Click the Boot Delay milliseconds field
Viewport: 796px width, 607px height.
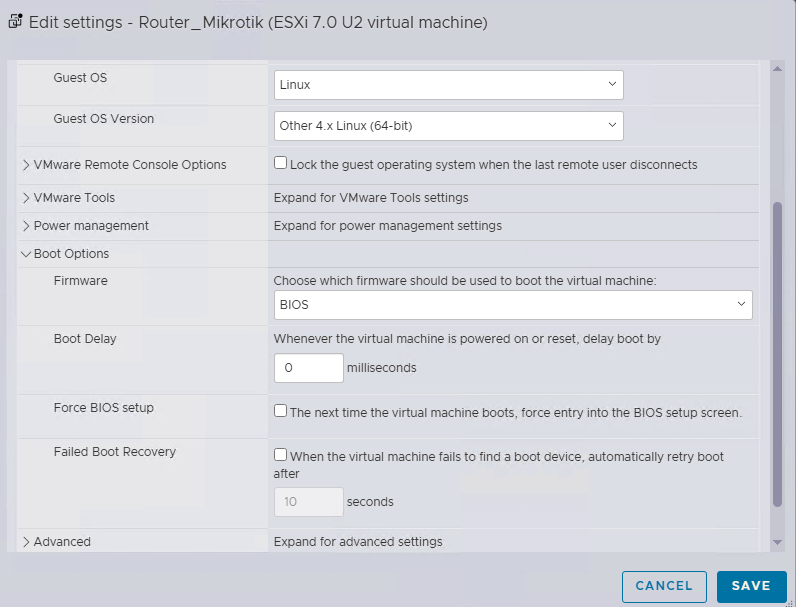point(308,368)
